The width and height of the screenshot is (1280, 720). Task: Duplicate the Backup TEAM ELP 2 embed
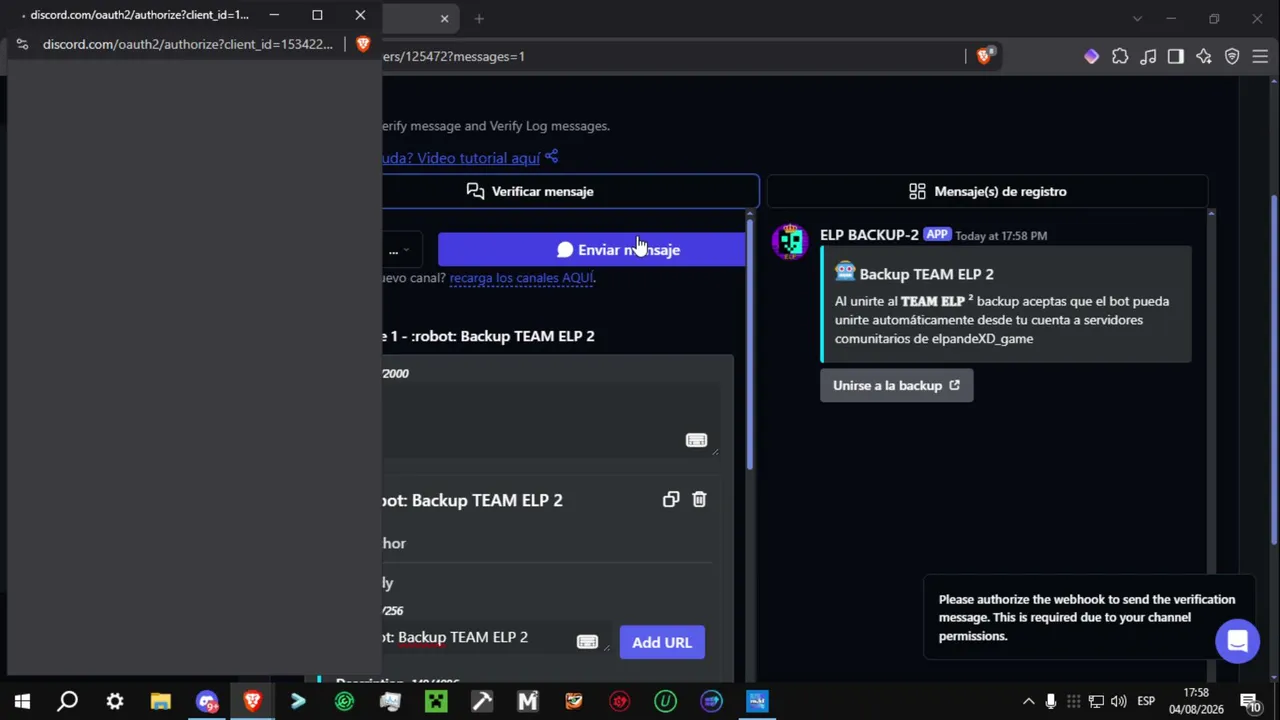[671, 499]
